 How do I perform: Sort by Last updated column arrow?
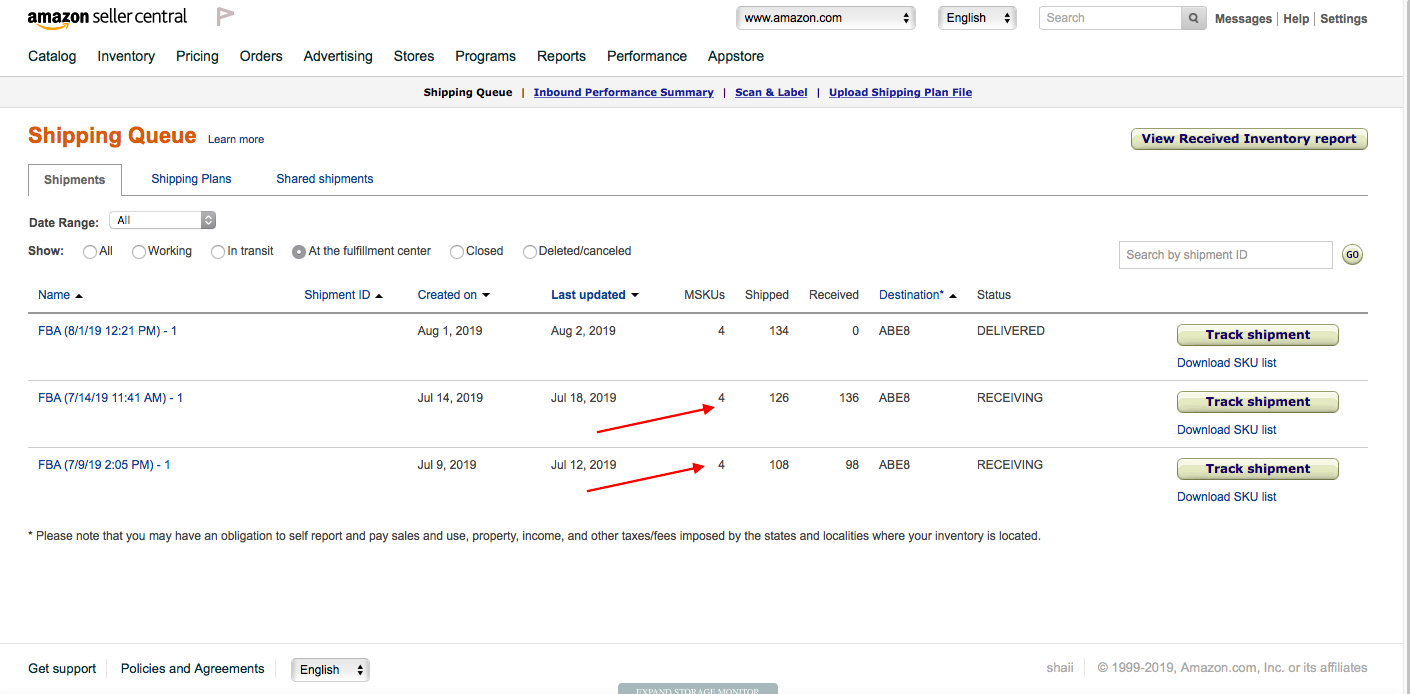click(x=634, y=296)
